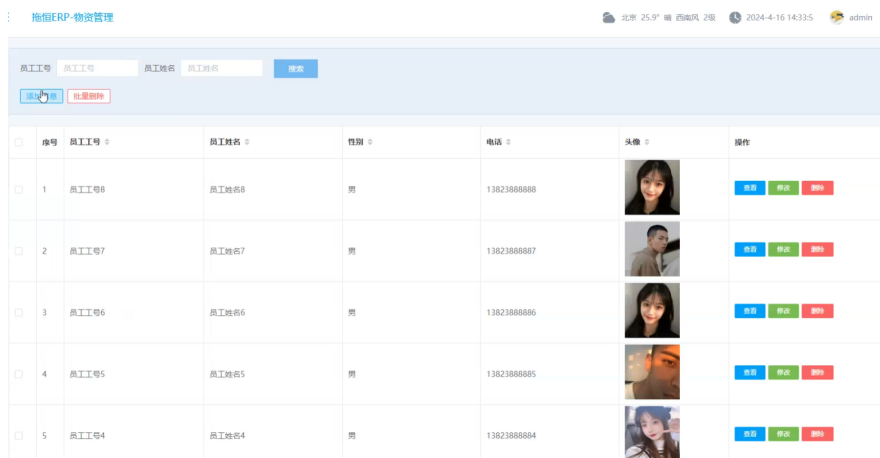
Task: Check the checkbox for row 1
Action: point(19,189)
